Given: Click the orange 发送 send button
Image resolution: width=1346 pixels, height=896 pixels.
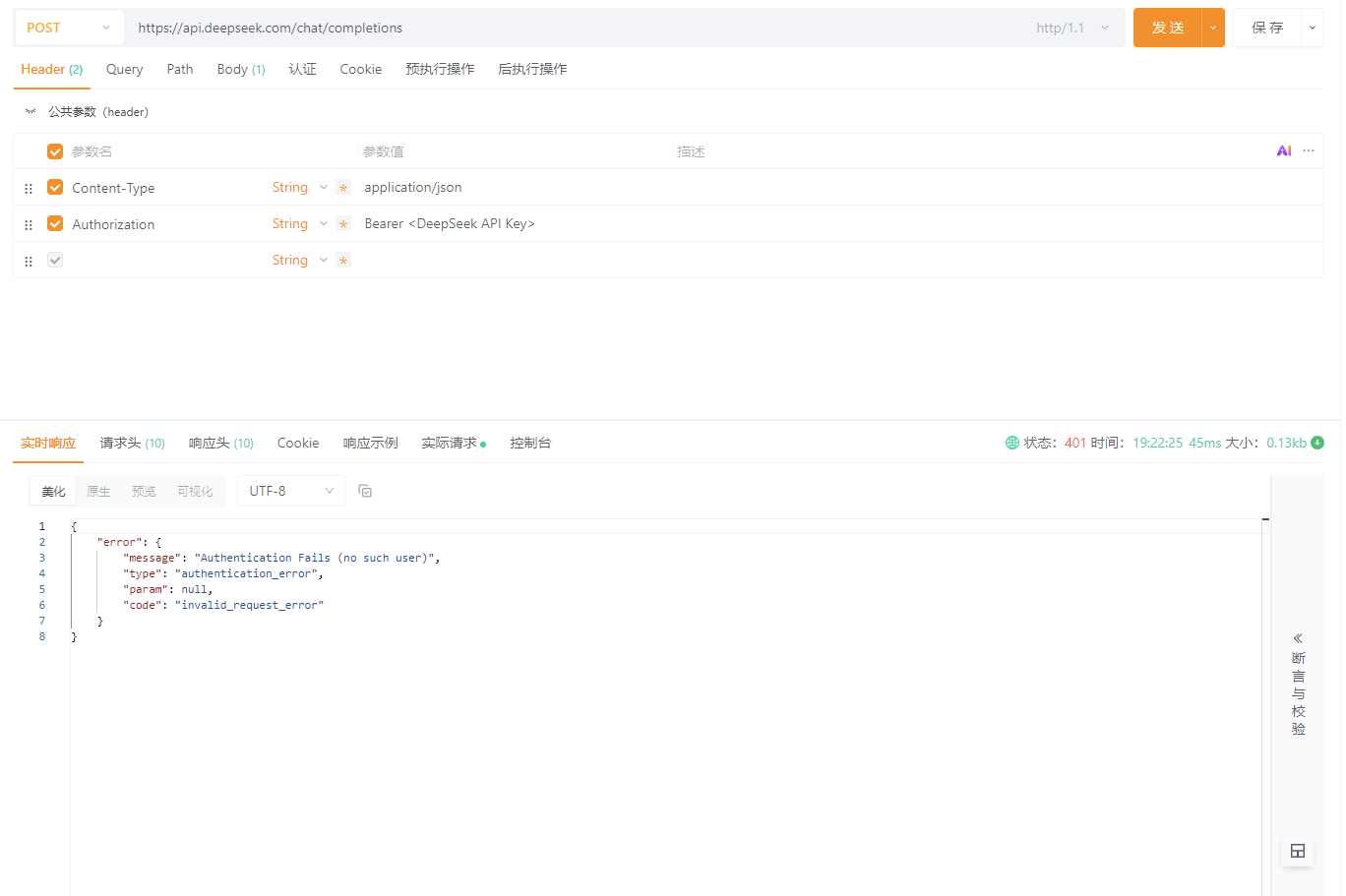Looking at the screenshot, I should (x=1167, y=28).
